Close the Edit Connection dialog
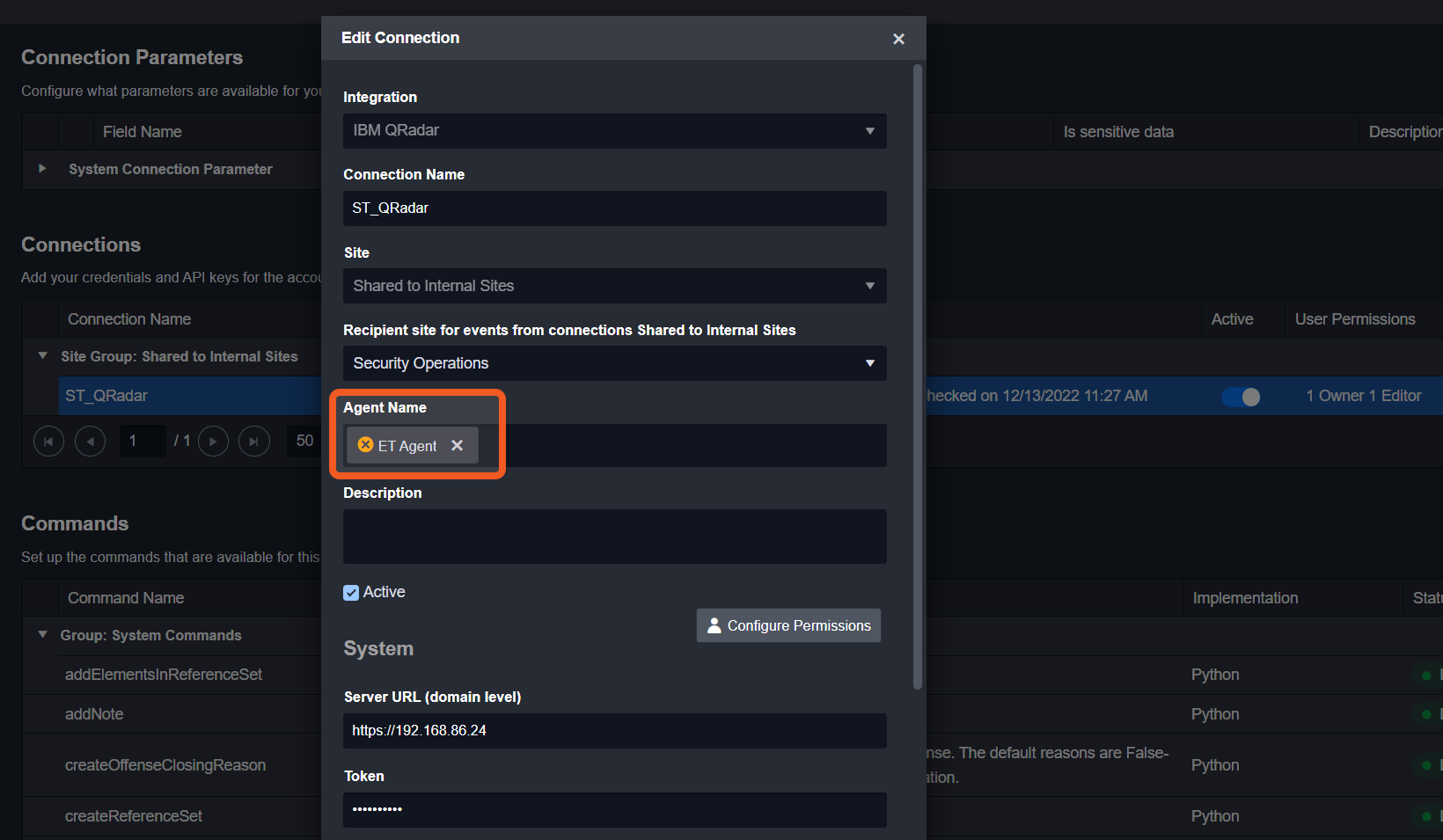Screen dimensions: 1443x840 tap(898, 39)
